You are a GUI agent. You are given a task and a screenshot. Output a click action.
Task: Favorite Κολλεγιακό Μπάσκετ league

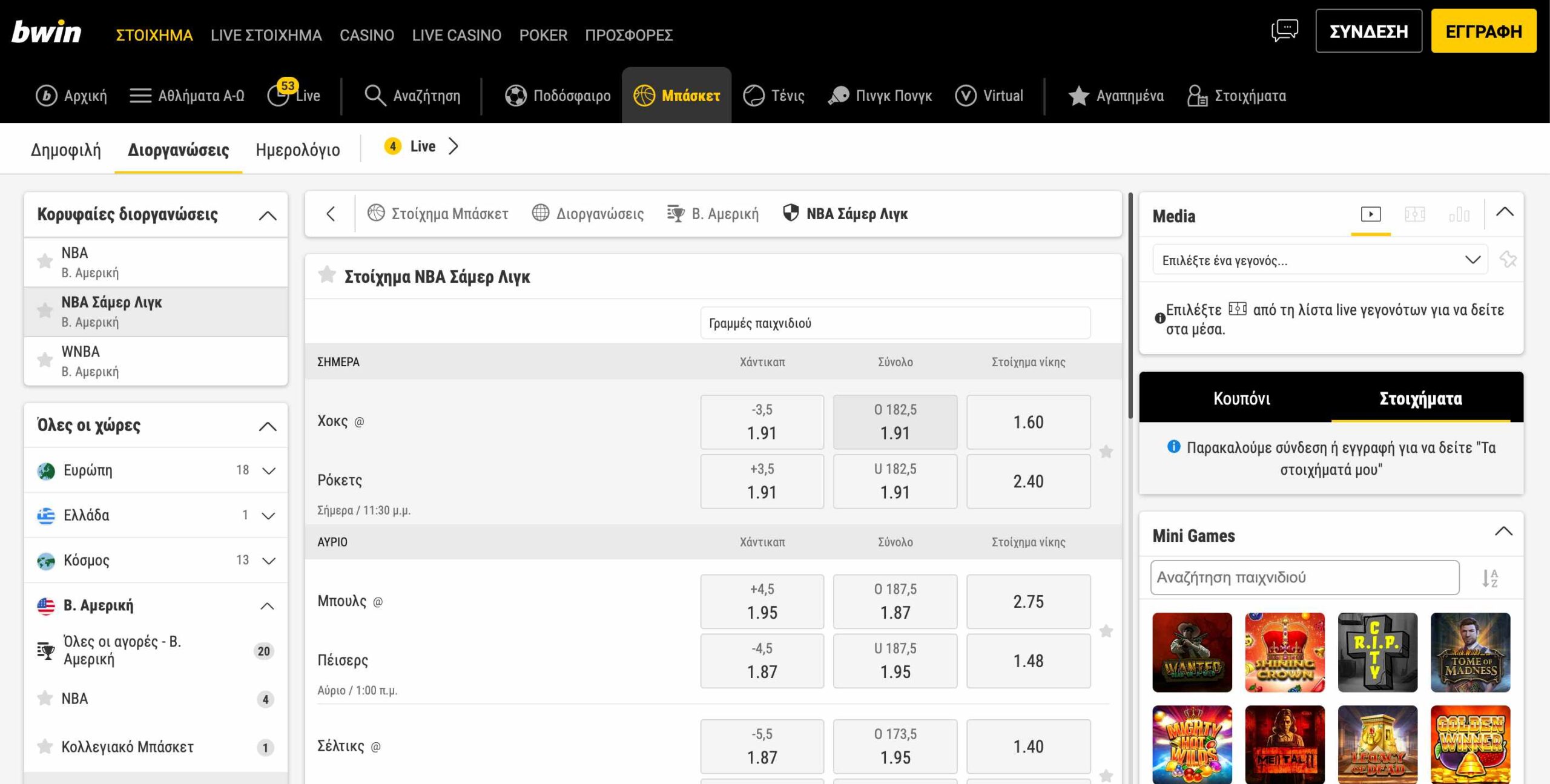click(x=45, y=746)
